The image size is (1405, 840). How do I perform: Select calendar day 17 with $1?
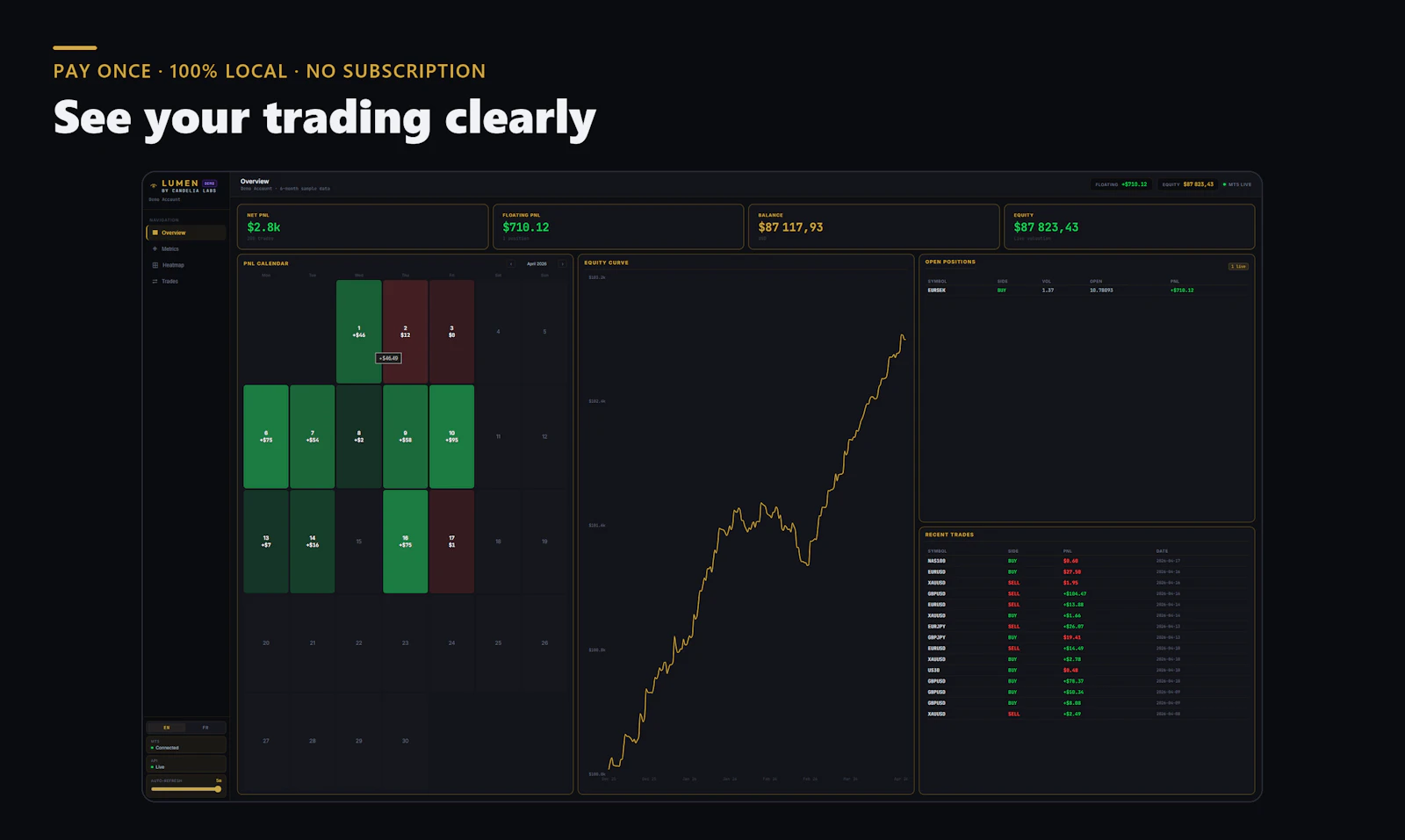[452, 542]
